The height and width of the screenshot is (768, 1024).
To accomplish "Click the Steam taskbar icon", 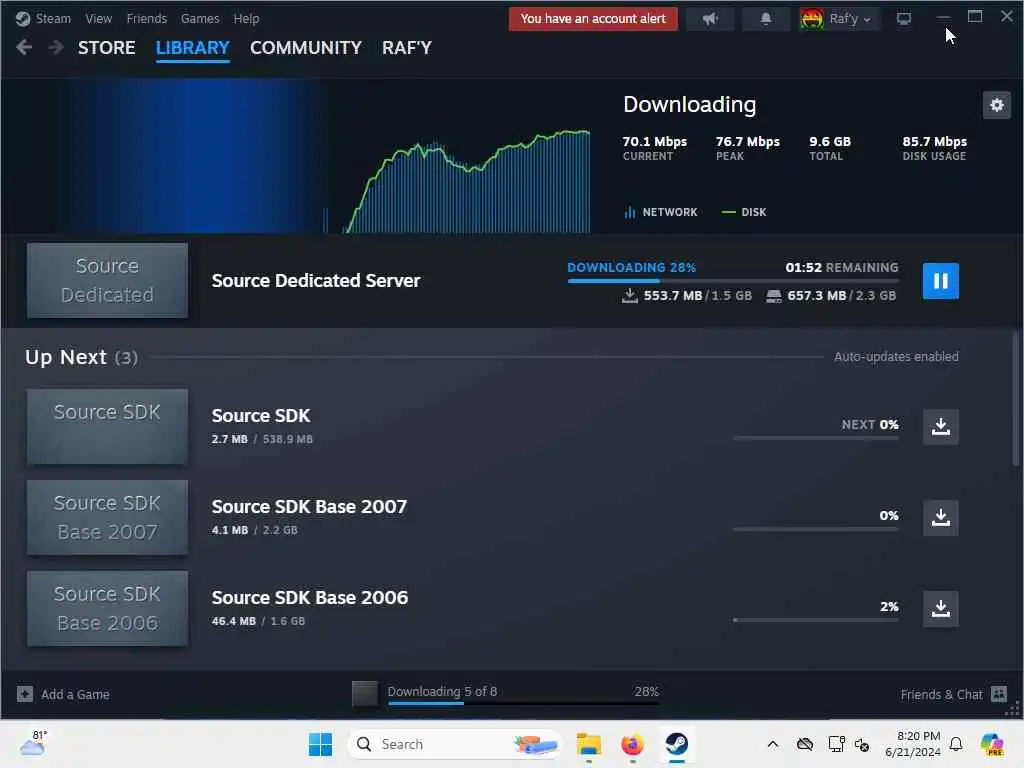I will [x=677, y=744].
